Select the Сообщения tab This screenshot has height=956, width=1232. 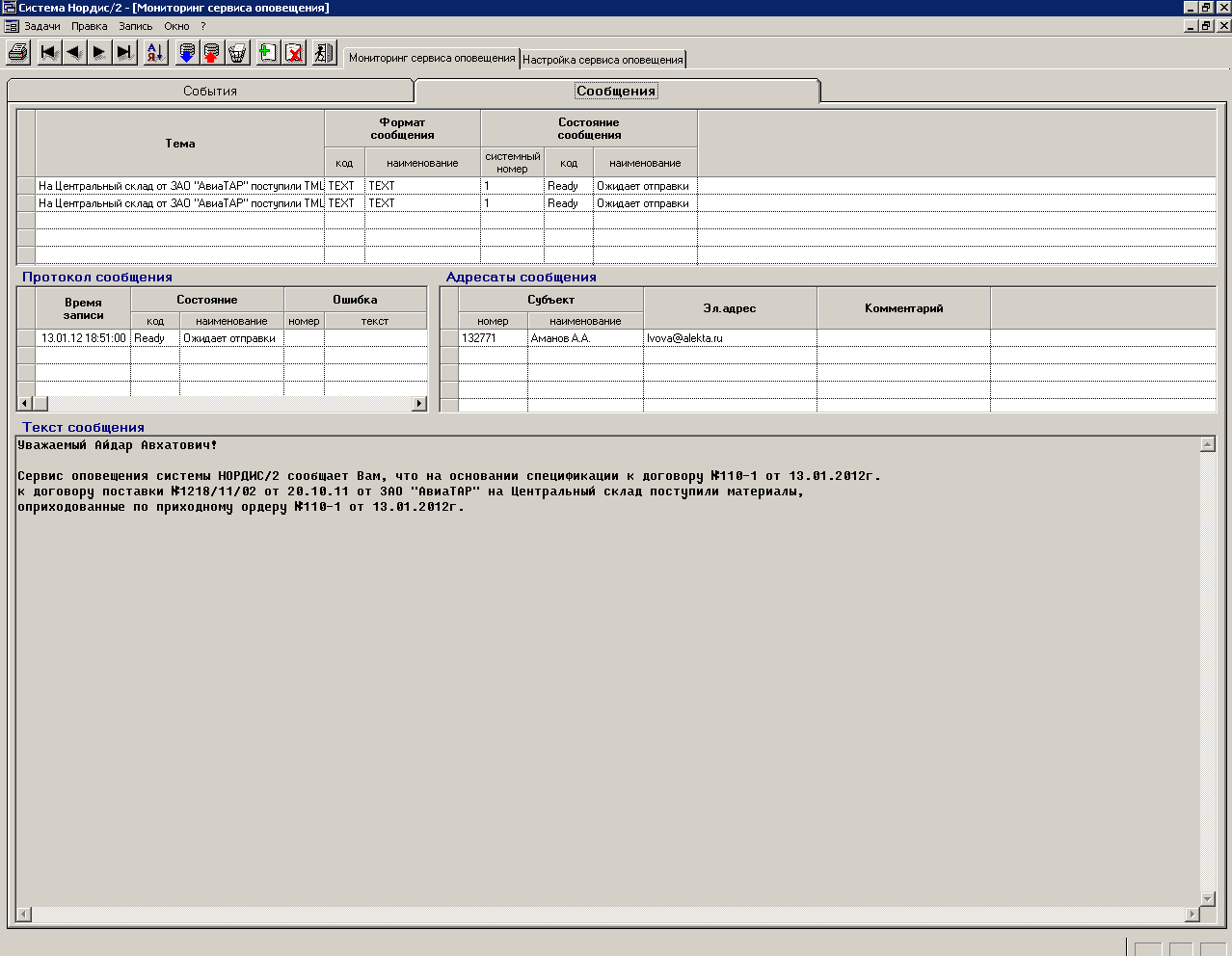617,91
